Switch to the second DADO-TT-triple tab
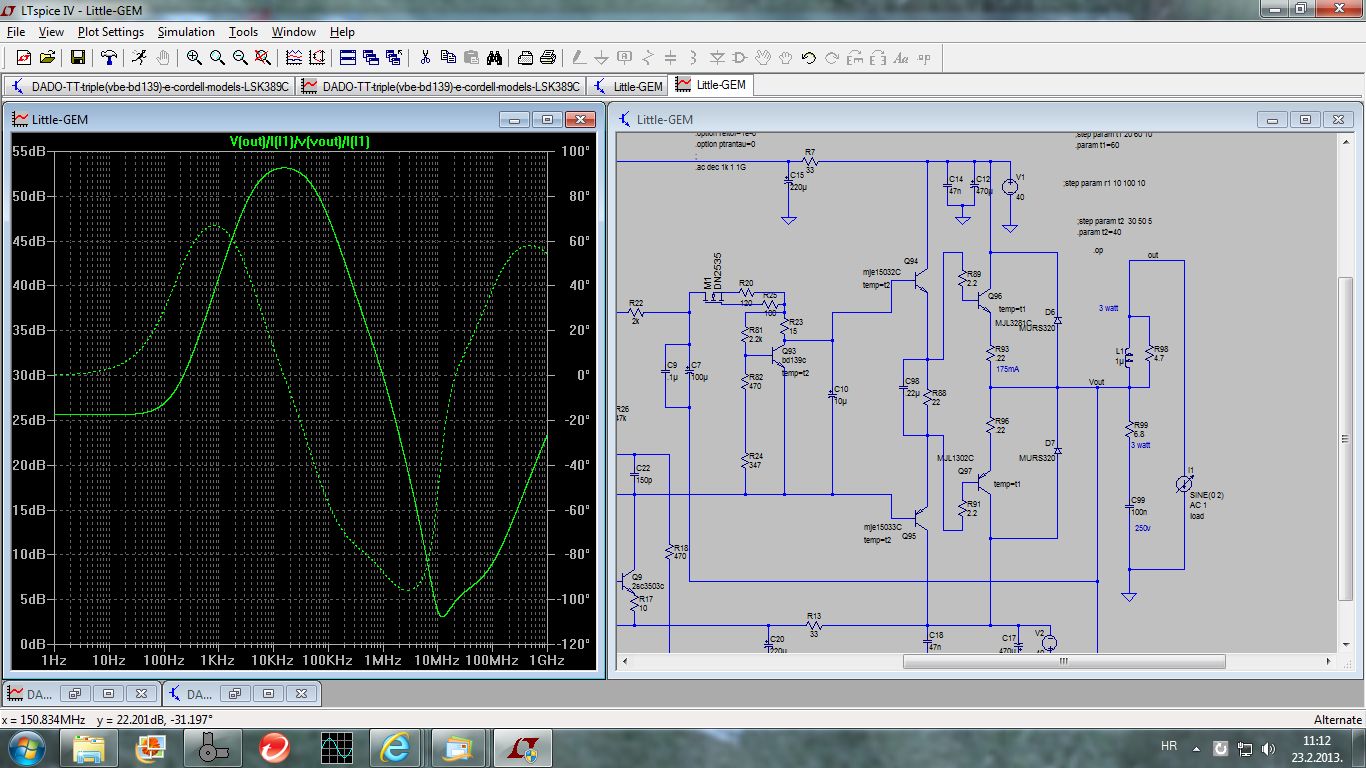This screenshot has height=768, width=1366. point(441,86)
